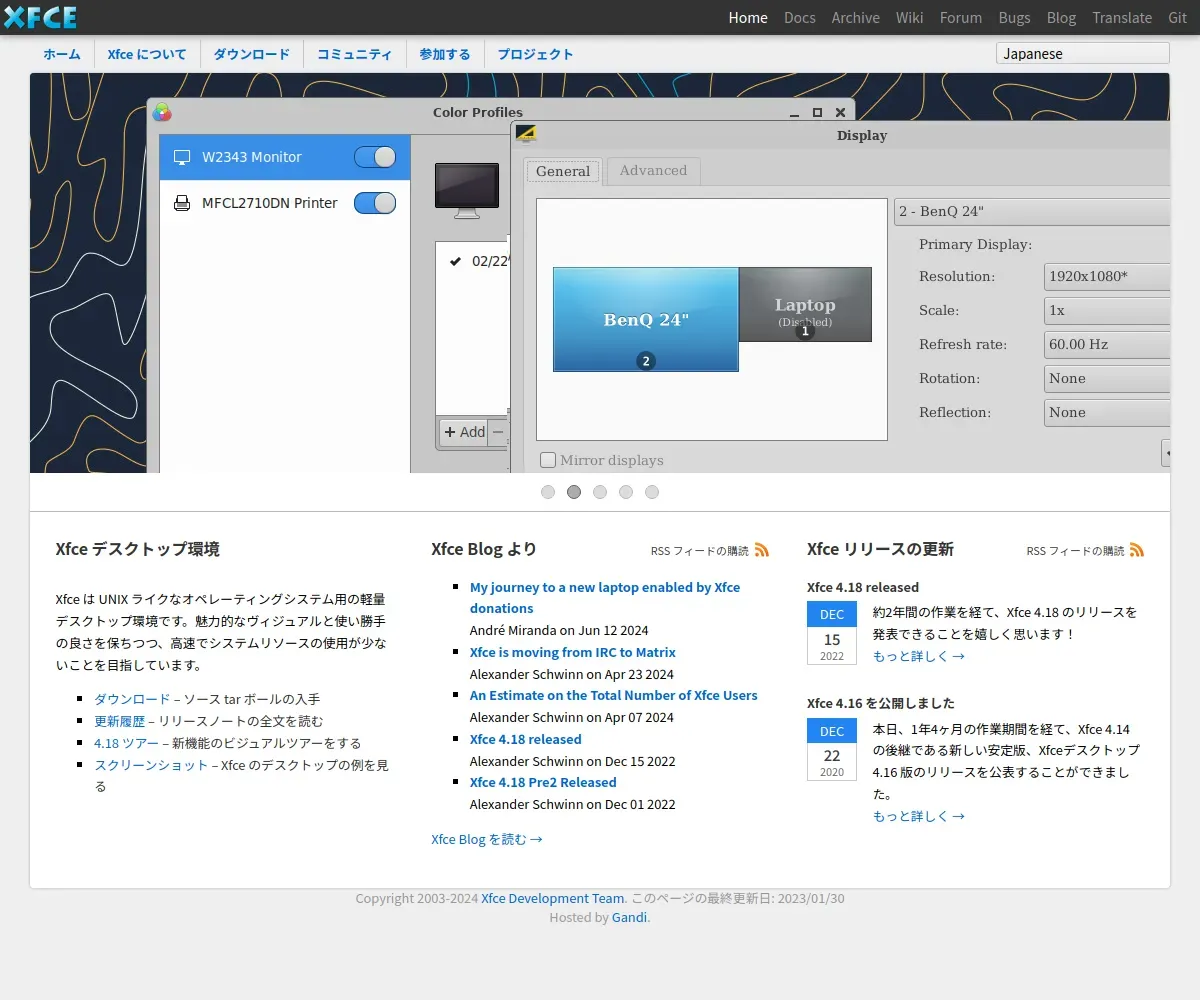
Task: Open the Rotation None dropdown
Action: 1107,378
